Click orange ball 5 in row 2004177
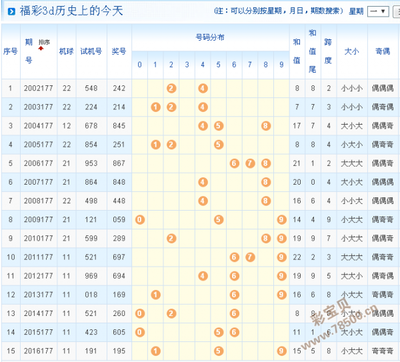This screenshot has height=362, width=400. pyautogui.click(x=219, y=126)
